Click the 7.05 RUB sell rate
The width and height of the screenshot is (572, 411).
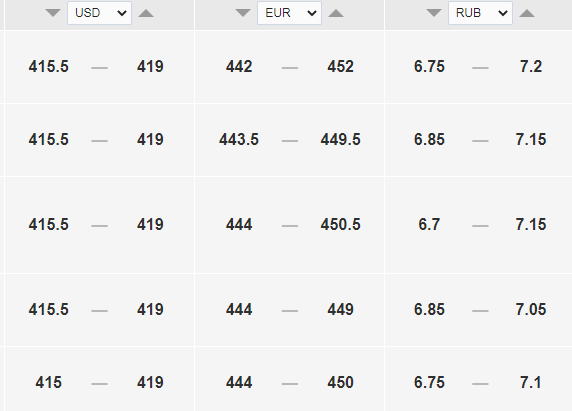(531, 310)
